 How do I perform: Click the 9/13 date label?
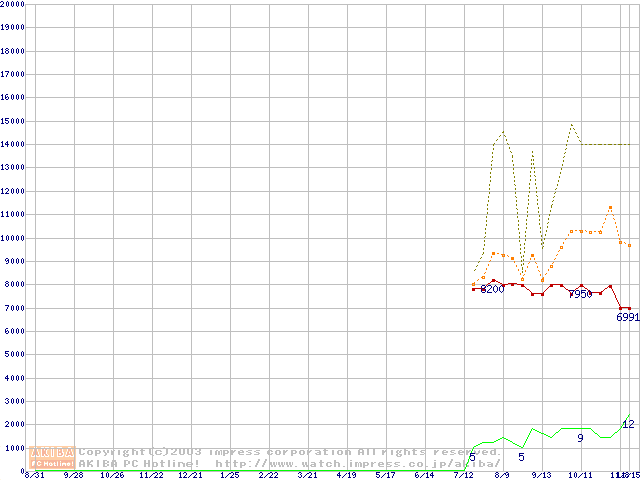click(x=541, y=475)
